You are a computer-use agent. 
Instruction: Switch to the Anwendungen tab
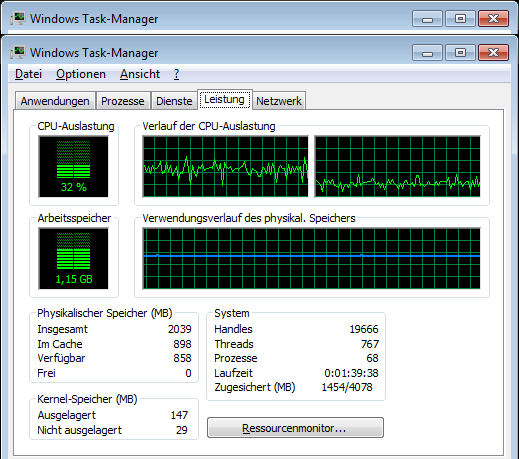tap(55, 101)
